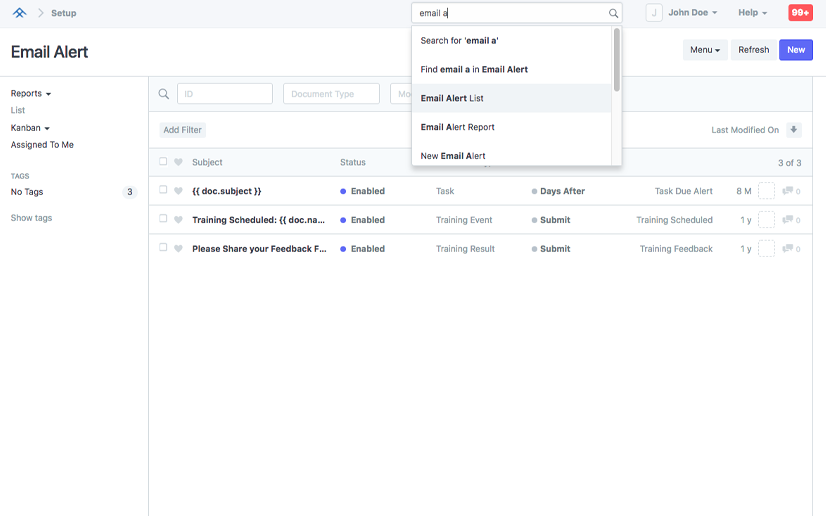Click the ERPNext home logo icon
826x516 pixels.
pos(19,13)
